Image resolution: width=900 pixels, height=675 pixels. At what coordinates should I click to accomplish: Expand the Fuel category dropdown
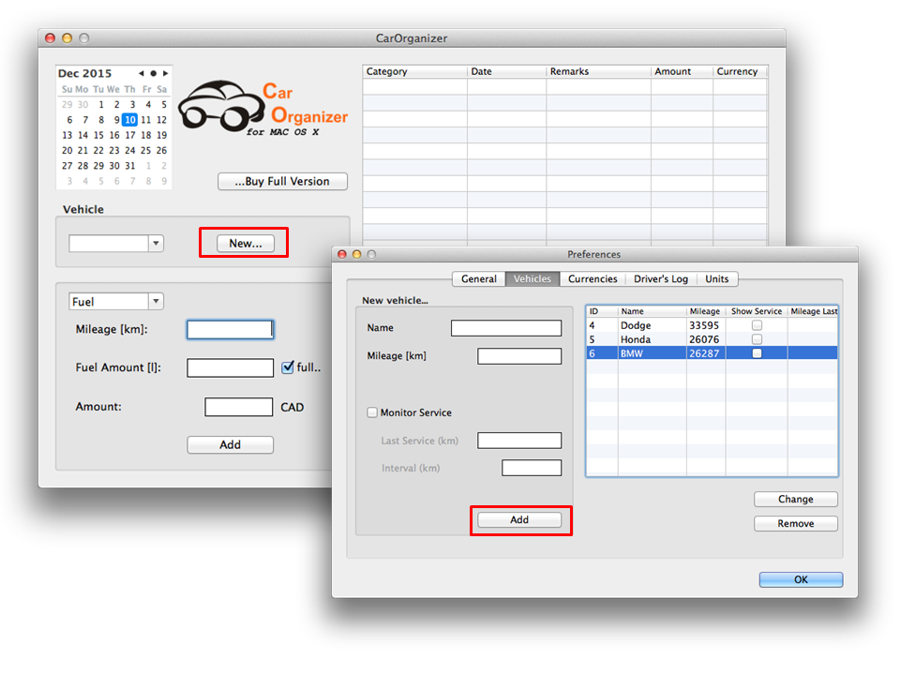pyautogui.click(x=155, y=302)
